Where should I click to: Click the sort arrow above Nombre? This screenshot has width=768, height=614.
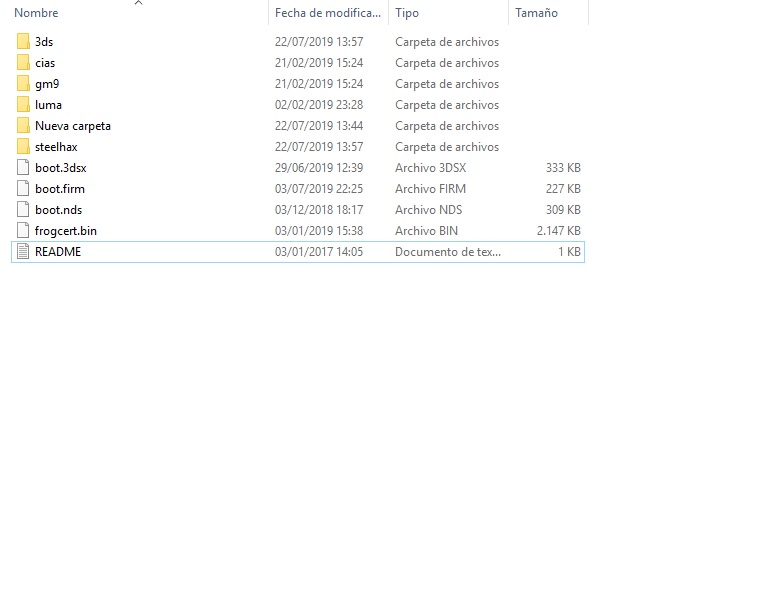(139, 3)
